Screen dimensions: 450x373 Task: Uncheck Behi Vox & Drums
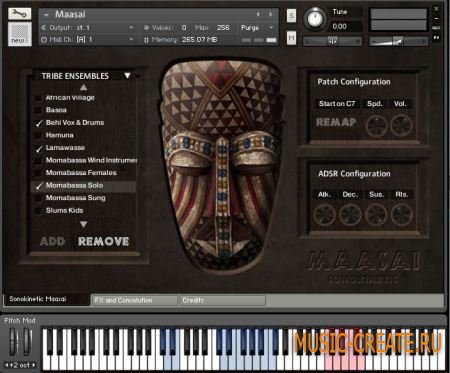pyautogui.click(x=39, y=123)
